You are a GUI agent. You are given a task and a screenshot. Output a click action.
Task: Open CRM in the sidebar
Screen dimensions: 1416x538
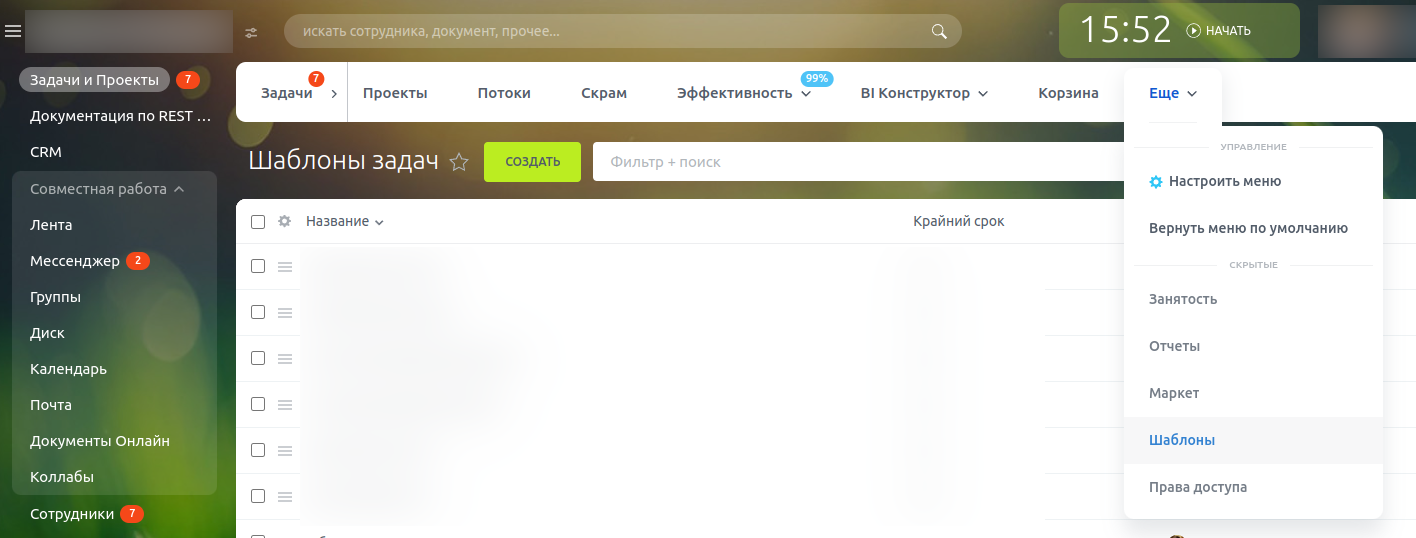46,152
